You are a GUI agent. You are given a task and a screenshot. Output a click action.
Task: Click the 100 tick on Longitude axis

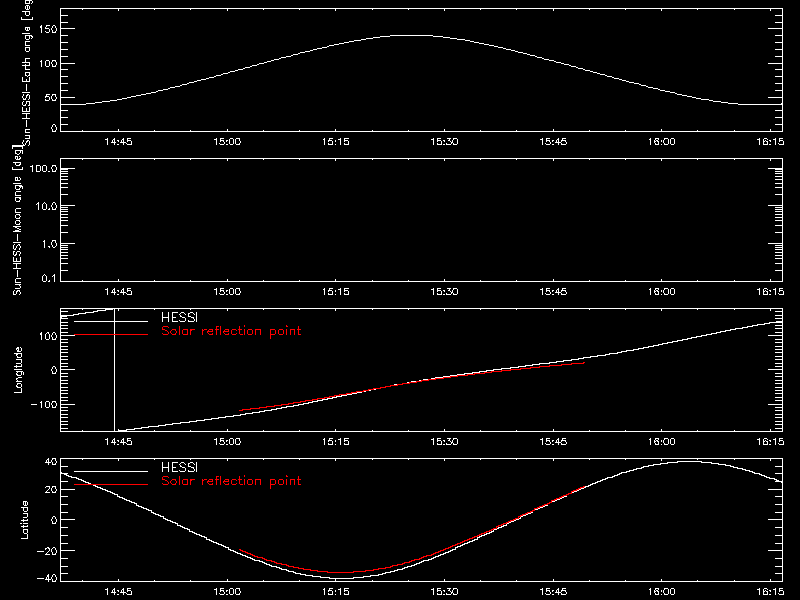coord(47,336)
